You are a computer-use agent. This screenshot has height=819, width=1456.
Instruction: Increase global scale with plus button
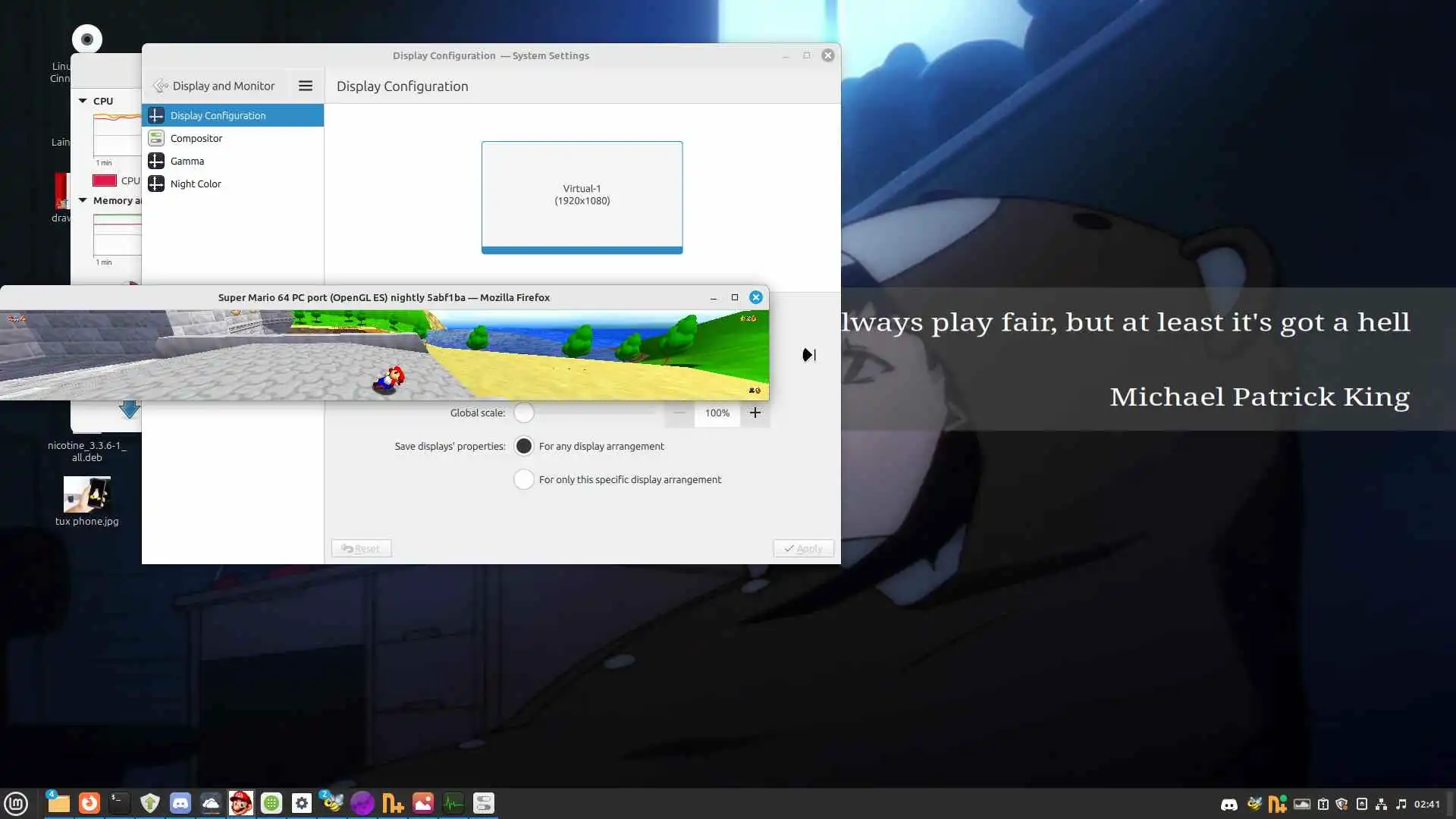click(x=755, y=413)
